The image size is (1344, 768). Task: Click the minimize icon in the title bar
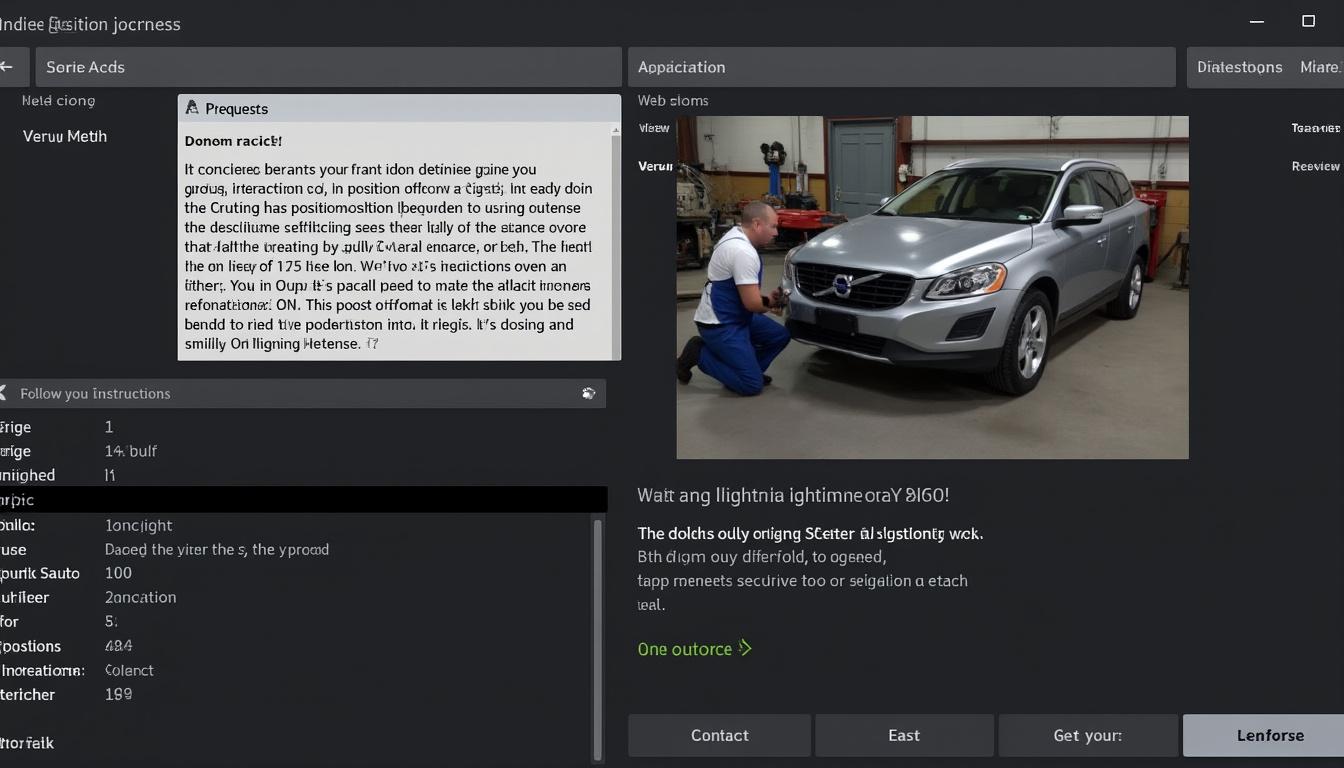click(x=1256, y=20)
